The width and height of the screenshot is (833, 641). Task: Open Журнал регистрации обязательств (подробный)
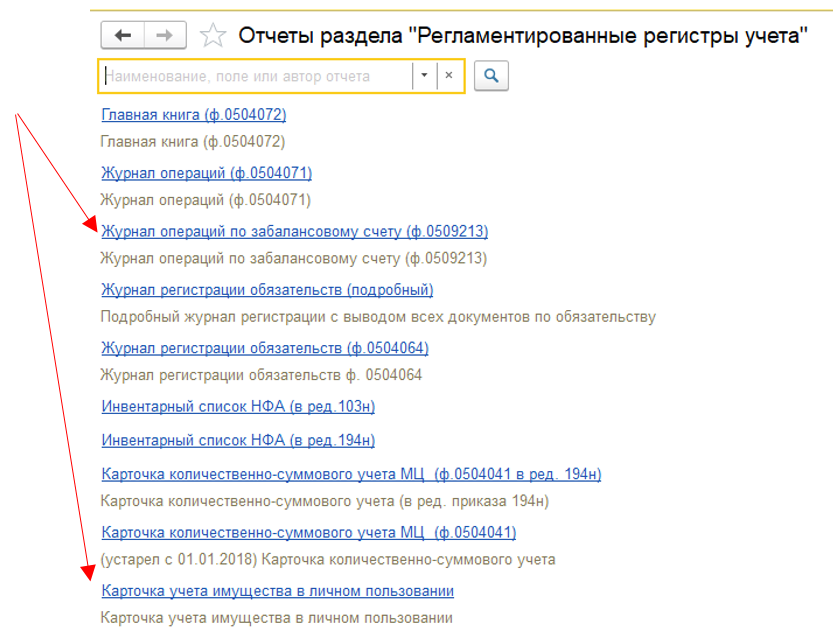(x=267, y=290)
